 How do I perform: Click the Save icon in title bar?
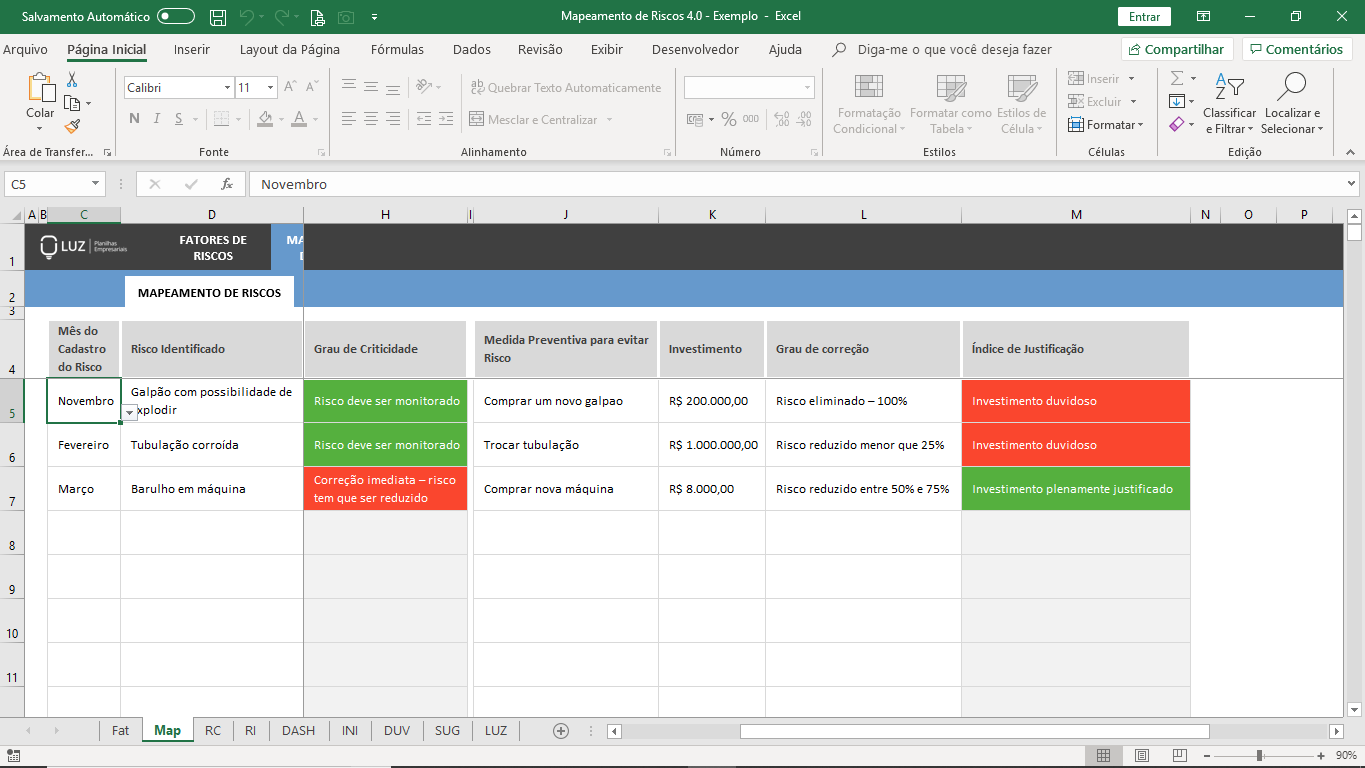218,17
